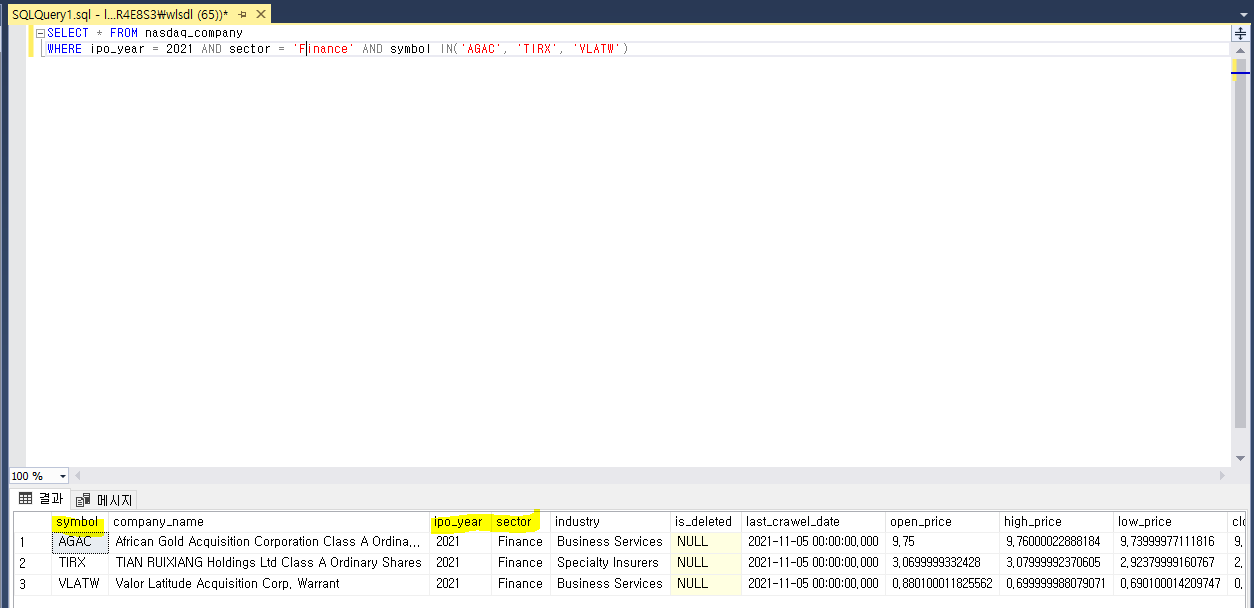This screenshot has height=608, width=1254.
Task: Select the Business Services cell in AGAC row
Action: 610,542
